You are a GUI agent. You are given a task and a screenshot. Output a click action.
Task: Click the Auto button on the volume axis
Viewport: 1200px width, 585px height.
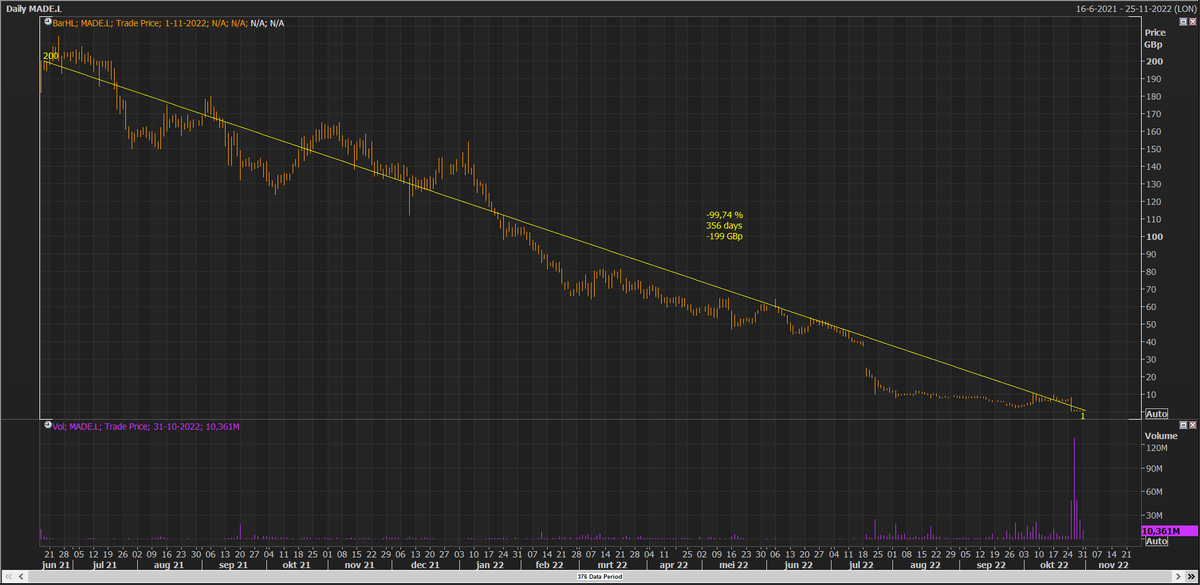coord(1156,541)
